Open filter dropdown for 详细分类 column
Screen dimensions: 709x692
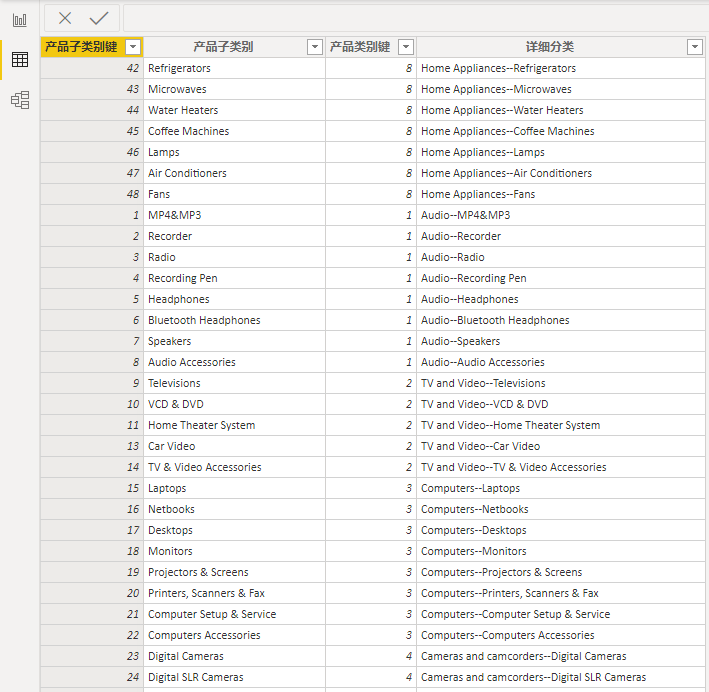[695, 47]
